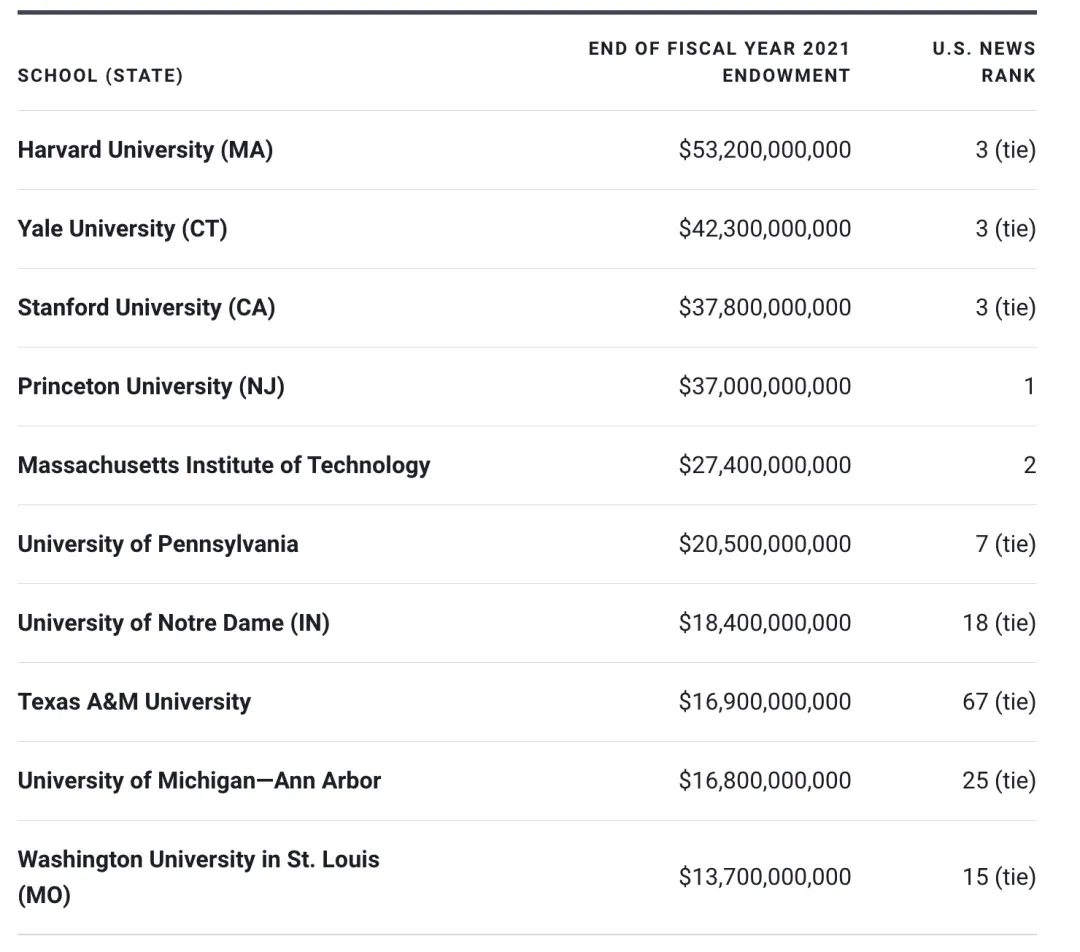This screenshot has width=1080, height=952.
Task: Open University of Michigan—Ann Arbor entry
Action: 199,782
